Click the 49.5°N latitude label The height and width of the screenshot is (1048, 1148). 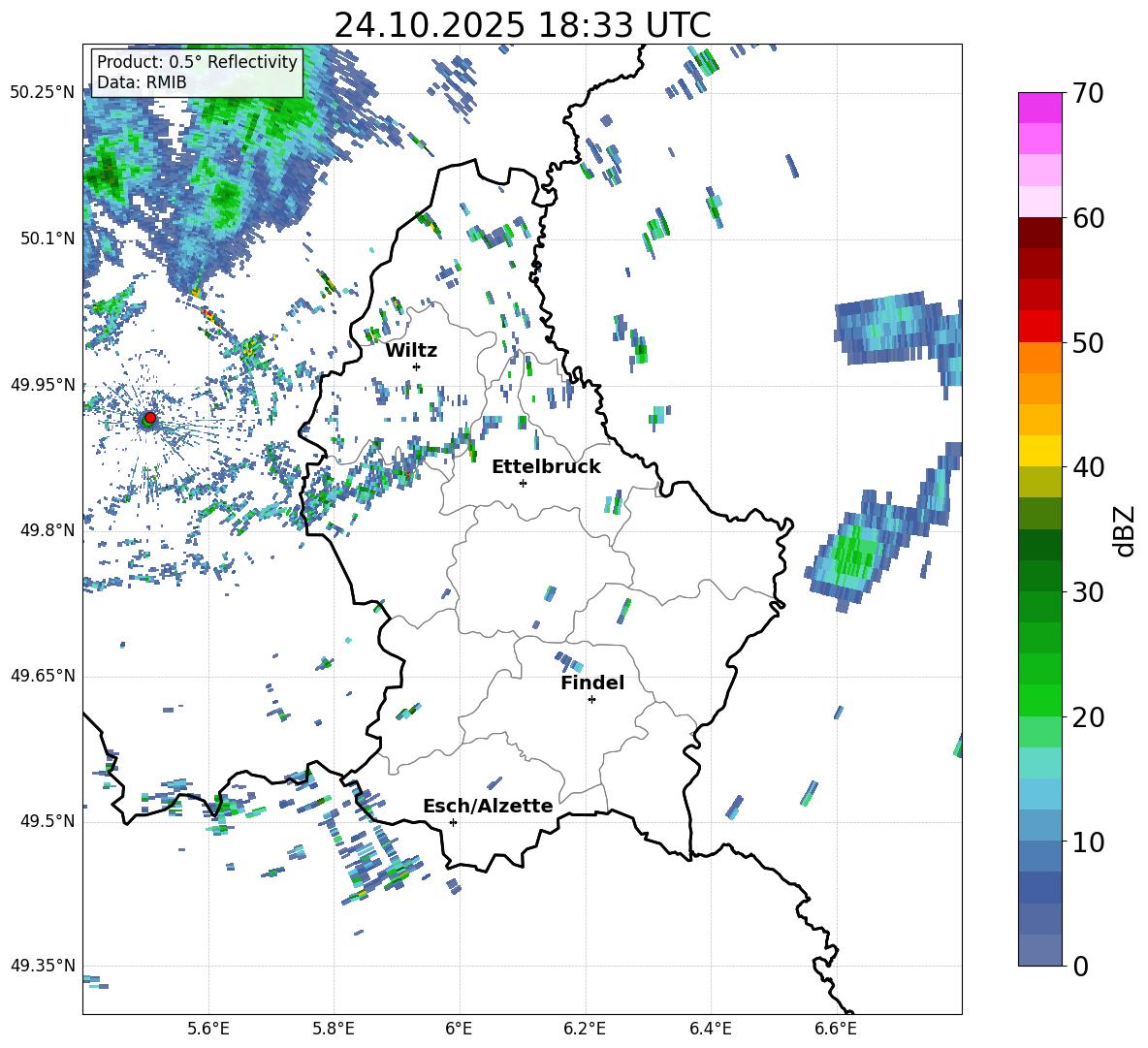pos(47,821)
